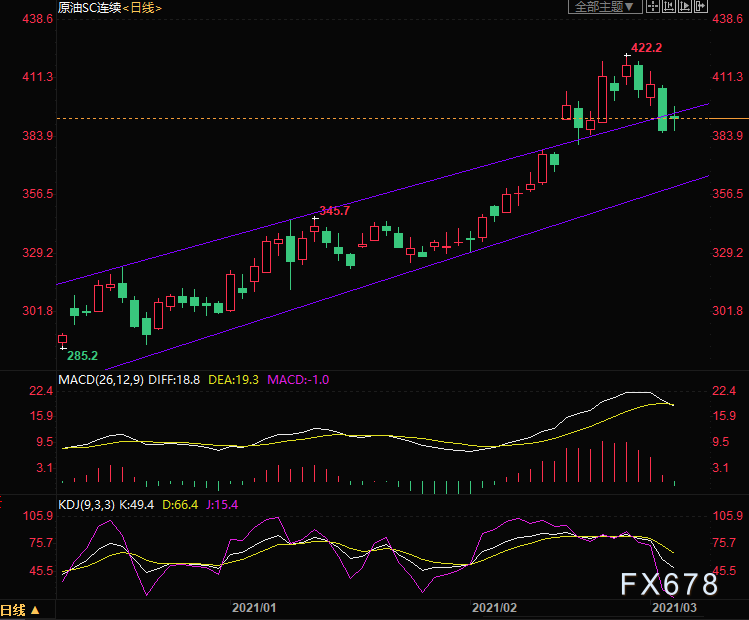Click the K:49.4 value
Image resolution: width=749 pixels, height=620 pixels.
(x=137, y=505)
